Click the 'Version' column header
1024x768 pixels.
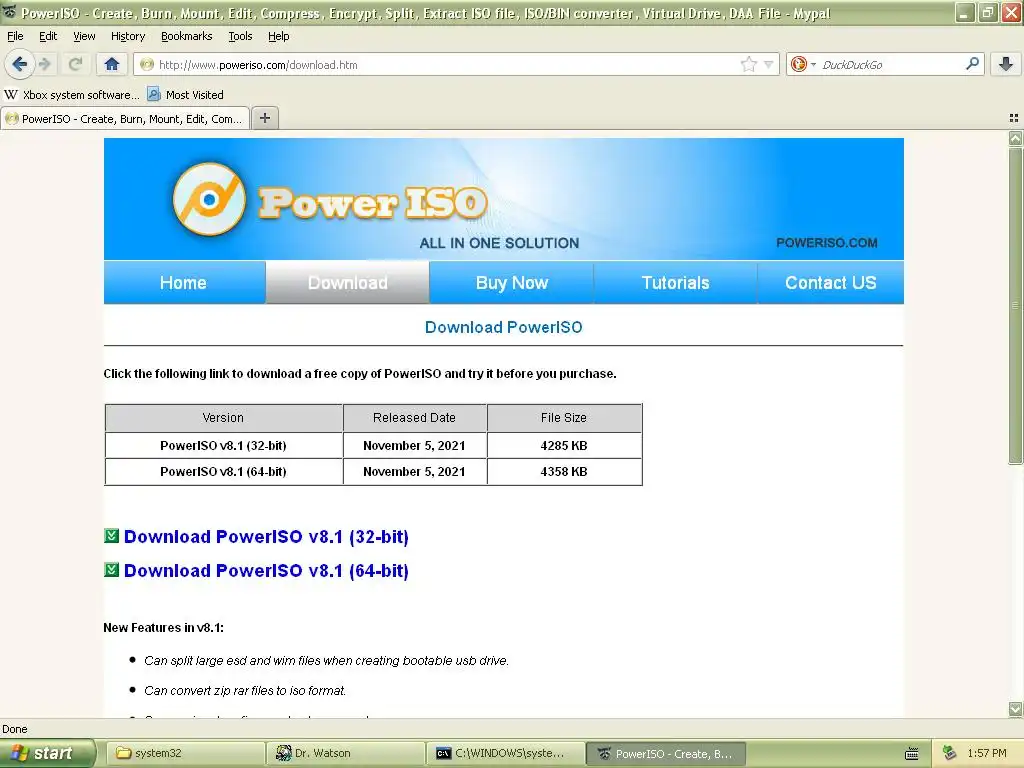click(x=223, y=418)
